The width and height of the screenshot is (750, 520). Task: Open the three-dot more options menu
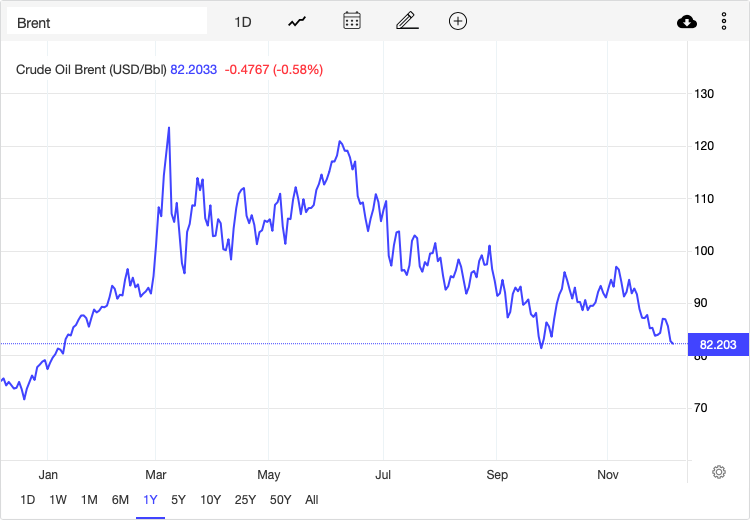point(724,22)
